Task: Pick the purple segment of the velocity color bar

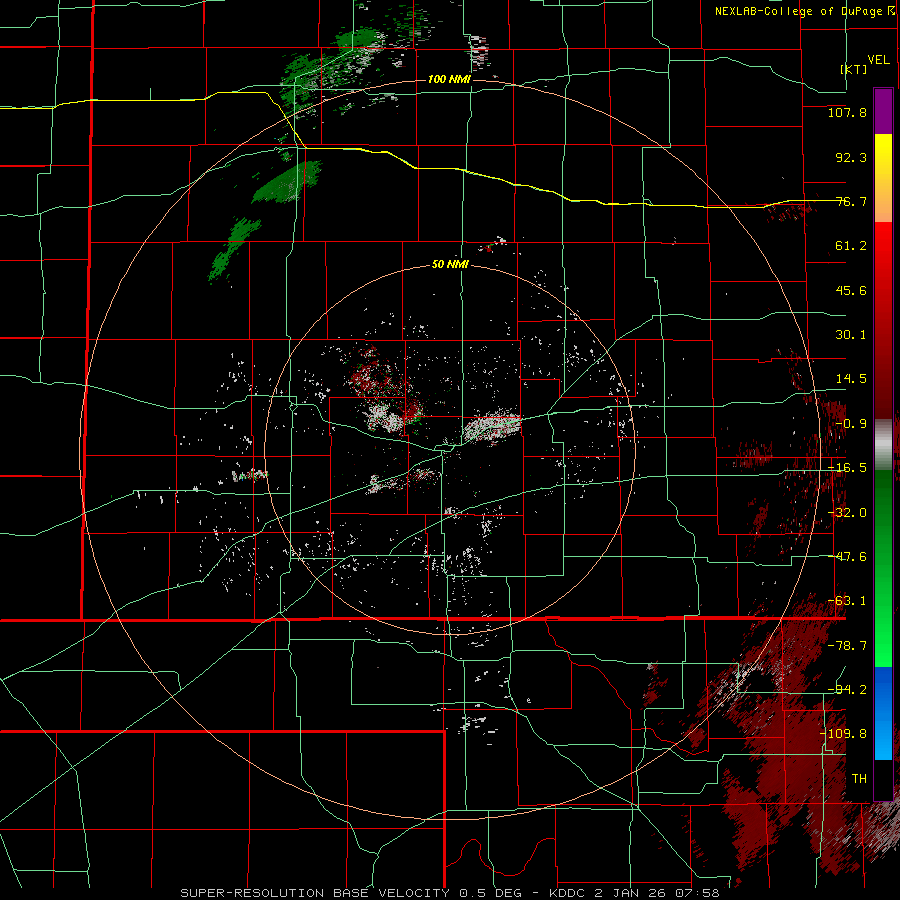Action: 883,111
